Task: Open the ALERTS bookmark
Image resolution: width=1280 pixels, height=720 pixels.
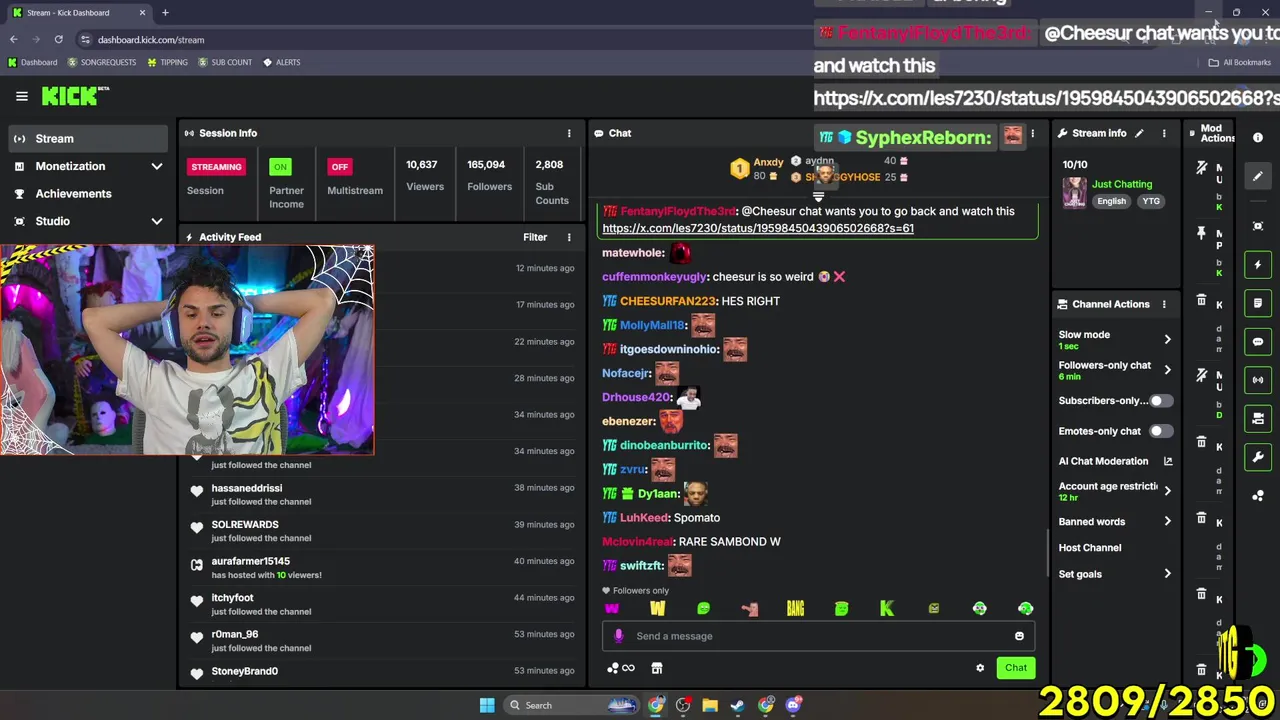Action: click(x=281, y=62)
